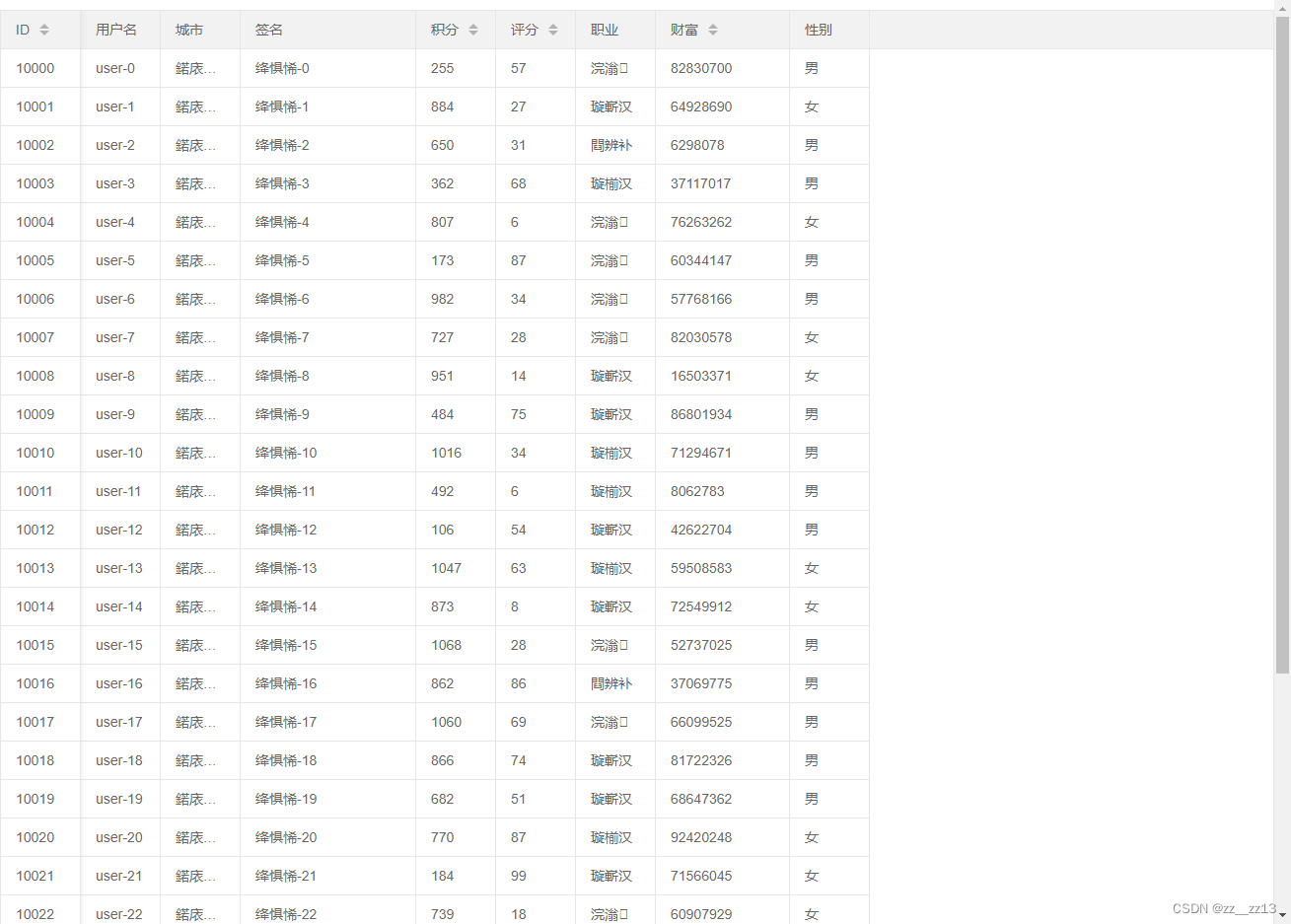Click the 职业 column header
The image size is (1291, 924).
pos(604,30)
